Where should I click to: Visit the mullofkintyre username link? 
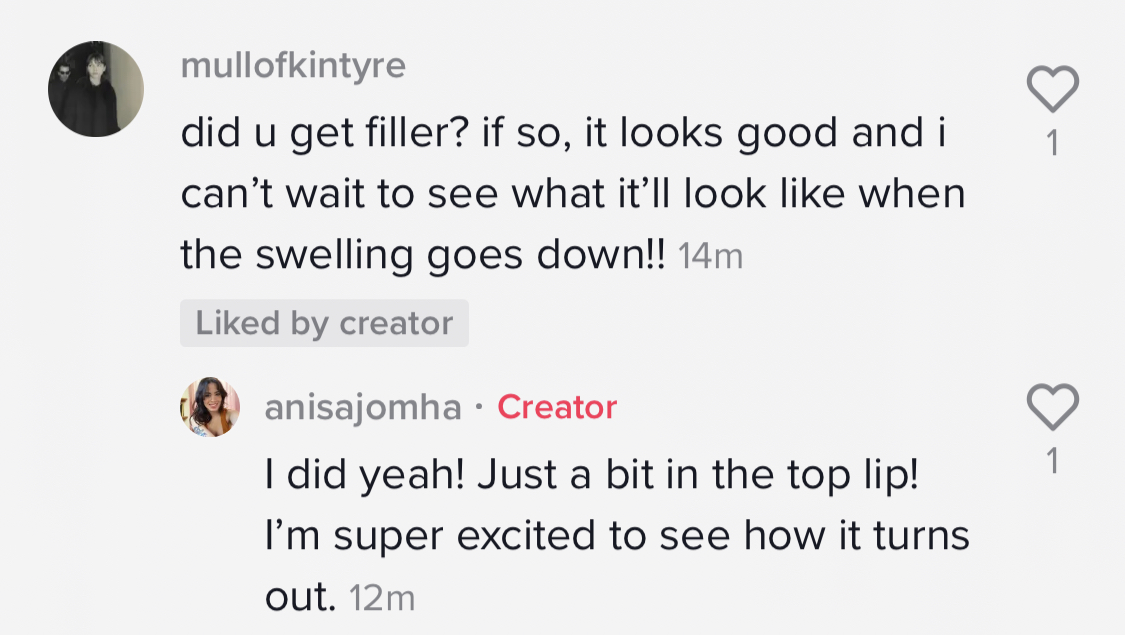(x=293, y=66)
